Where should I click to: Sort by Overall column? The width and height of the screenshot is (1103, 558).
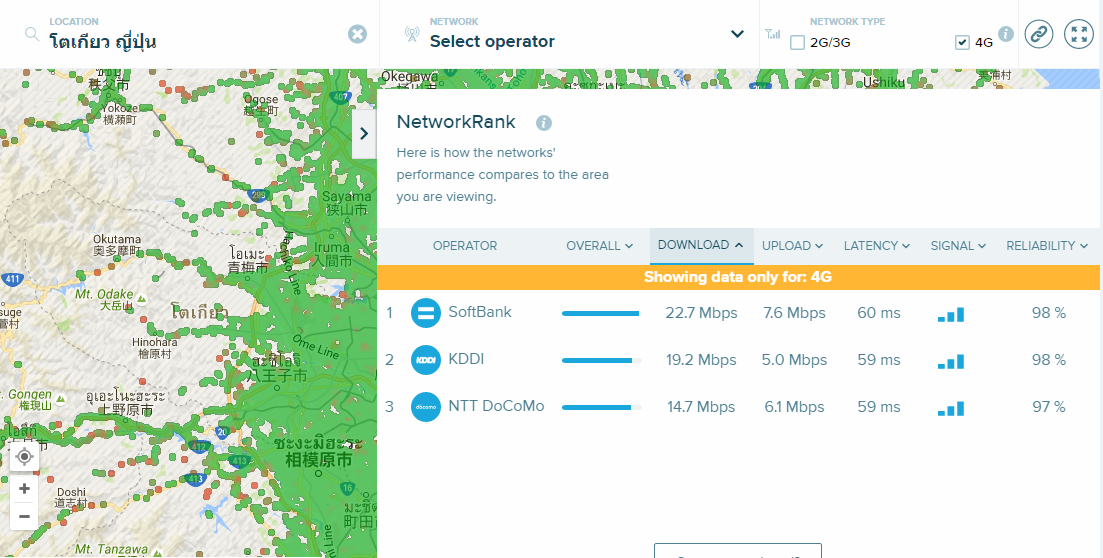(599, 246)
